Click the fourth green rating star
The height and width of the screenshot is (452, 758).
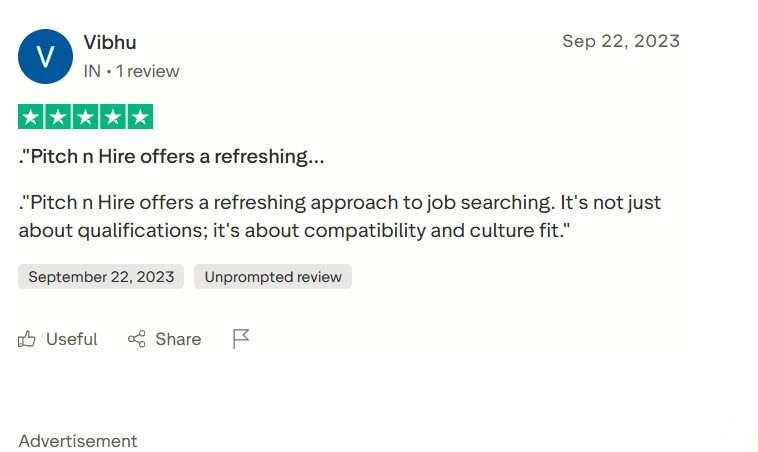click(x=113, y=117)
